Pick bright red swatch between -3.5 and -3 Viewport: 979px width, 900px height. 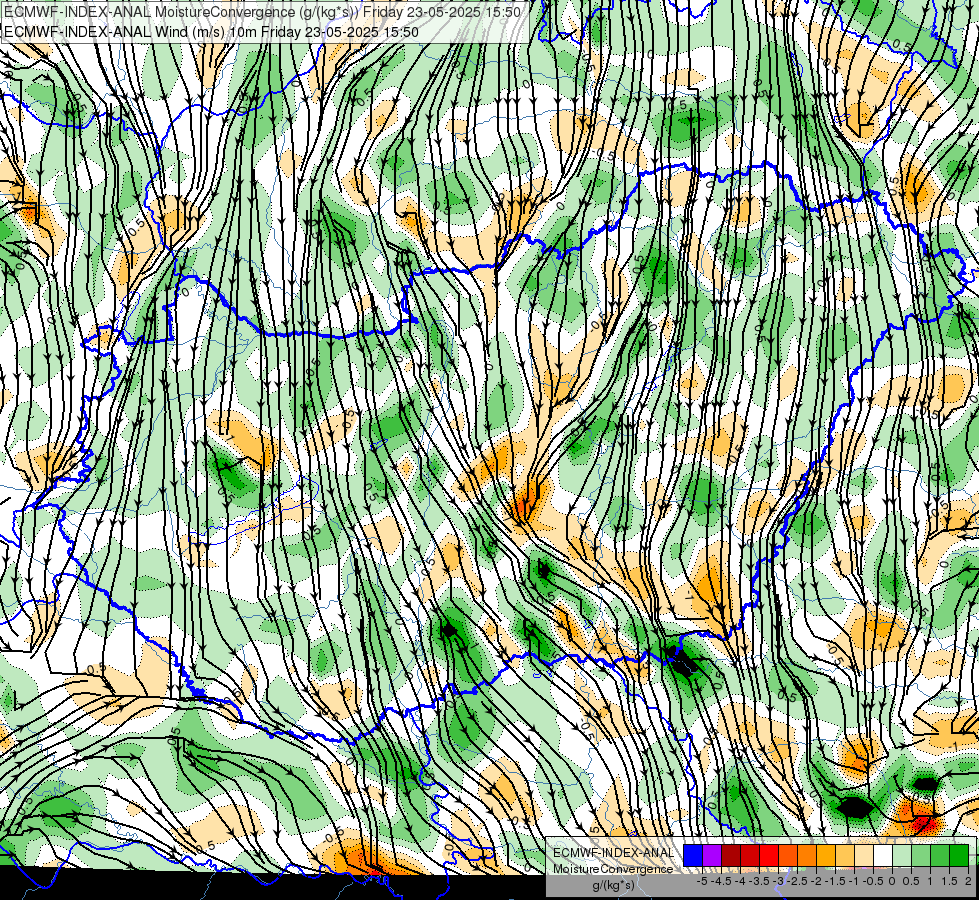769,856
